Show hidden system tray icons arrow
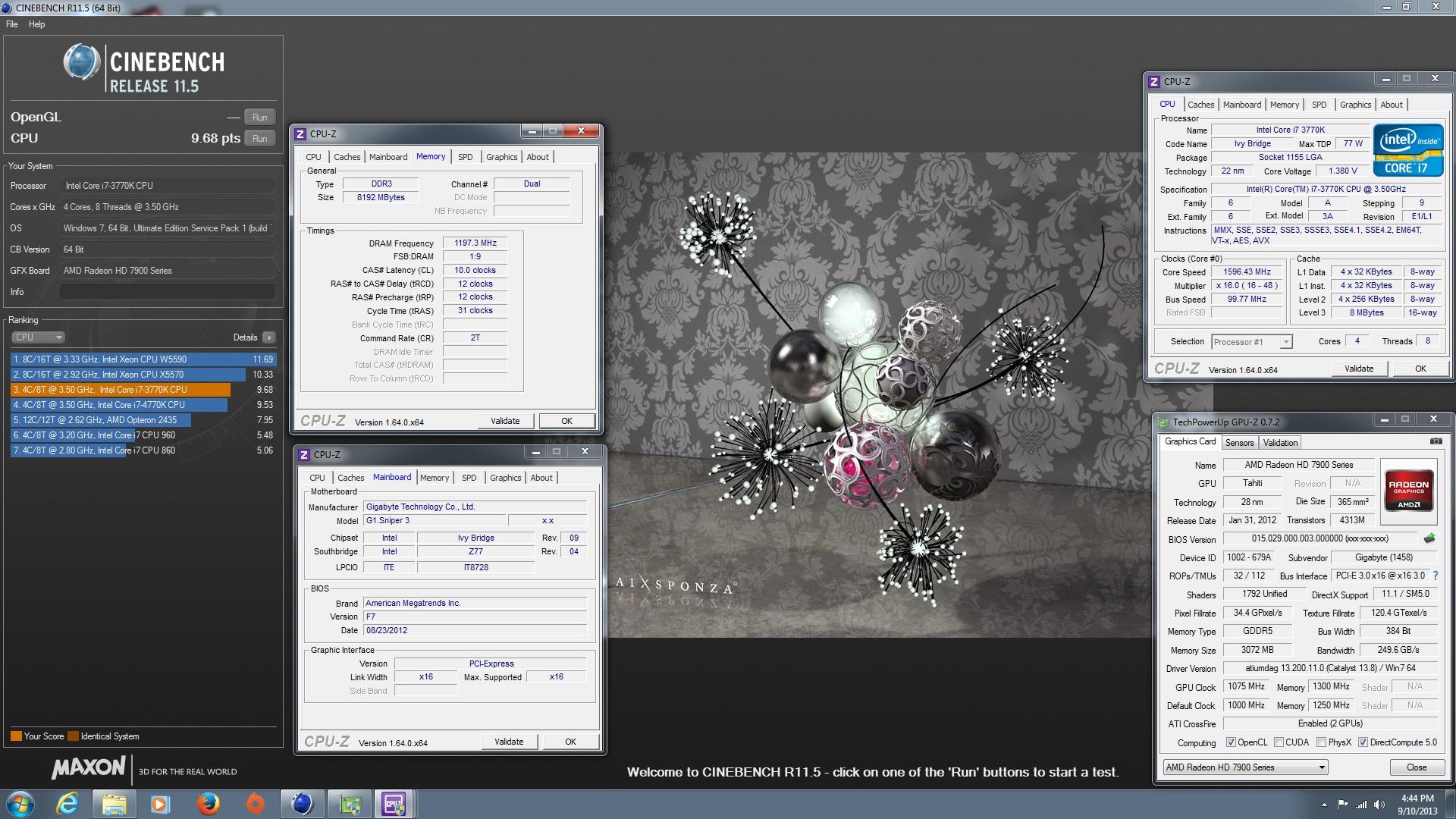1456x819 pixels. coord(1324,805)
